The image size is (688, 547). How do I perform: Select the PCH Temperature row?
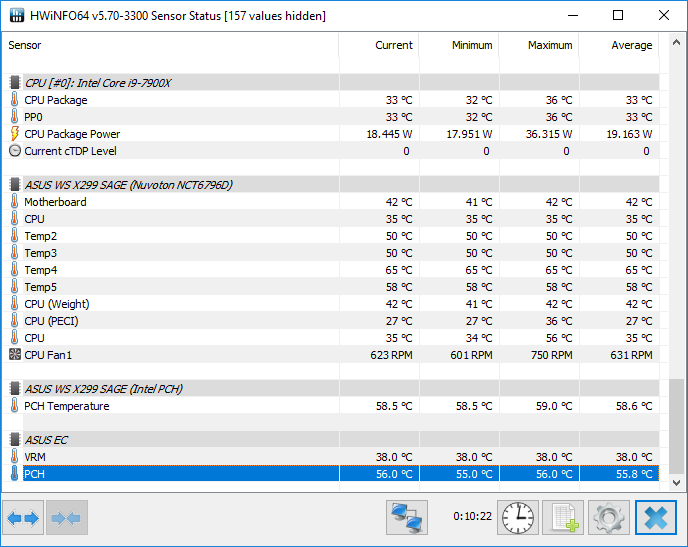click(334, 406)
